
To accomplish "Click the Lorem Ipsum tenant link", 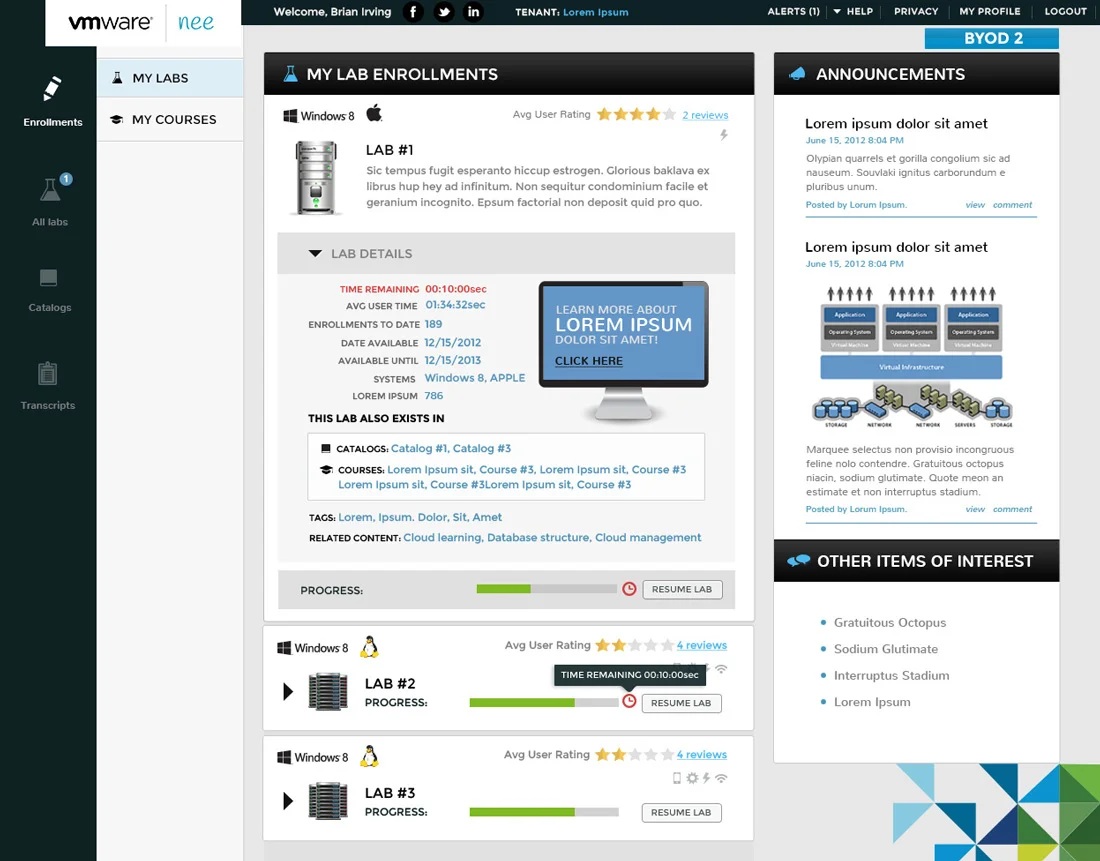I will point(596,12).
